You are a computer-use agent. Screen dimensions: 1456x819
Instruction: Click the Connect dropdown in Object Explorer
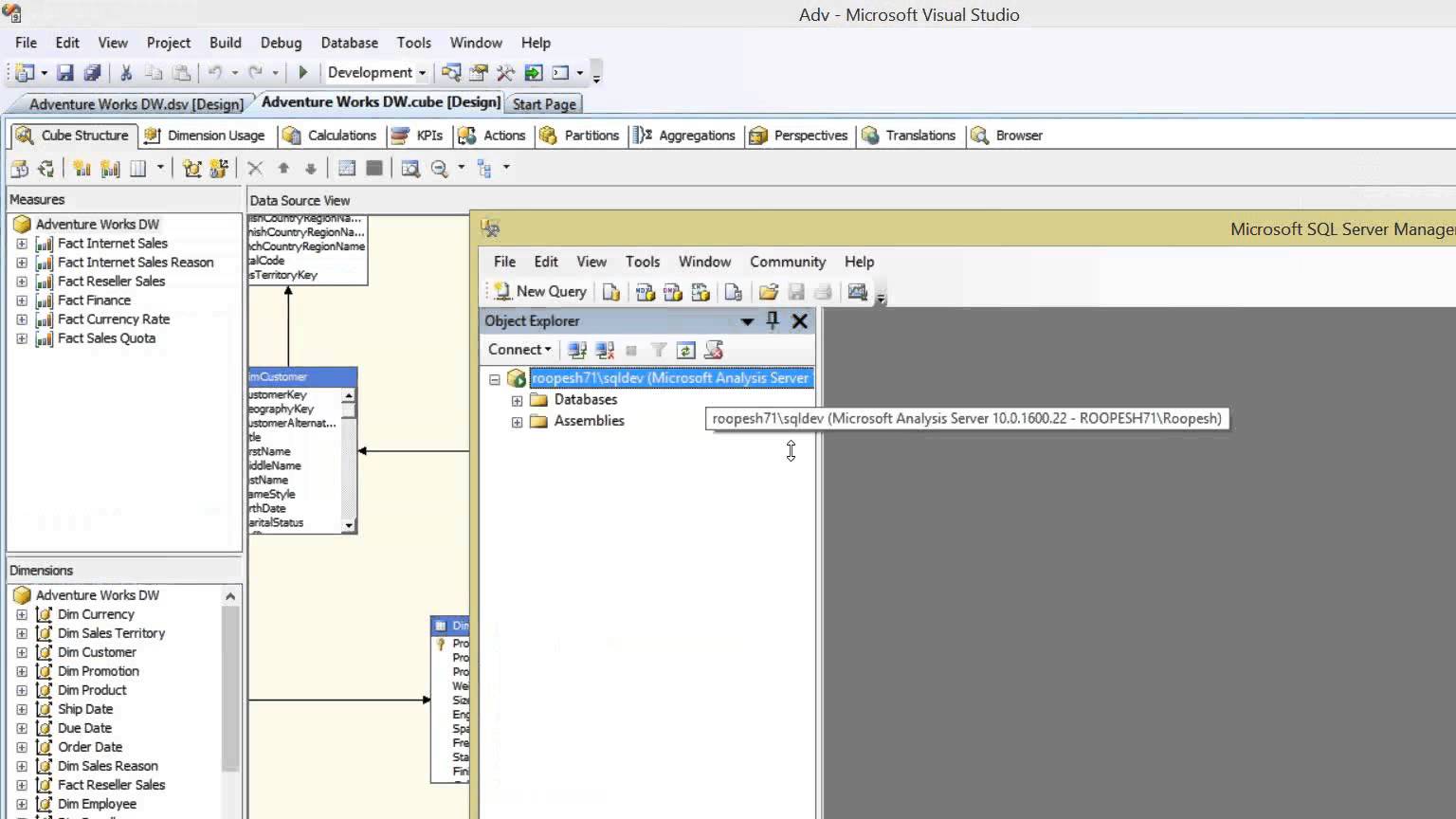pos(519,350)
